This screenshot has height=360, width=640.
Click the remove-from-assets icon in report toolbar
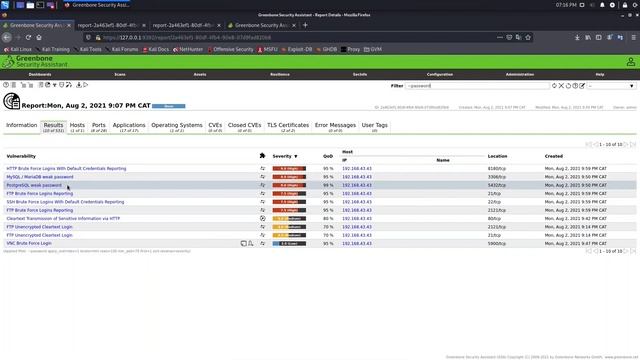tap(31, 85)
